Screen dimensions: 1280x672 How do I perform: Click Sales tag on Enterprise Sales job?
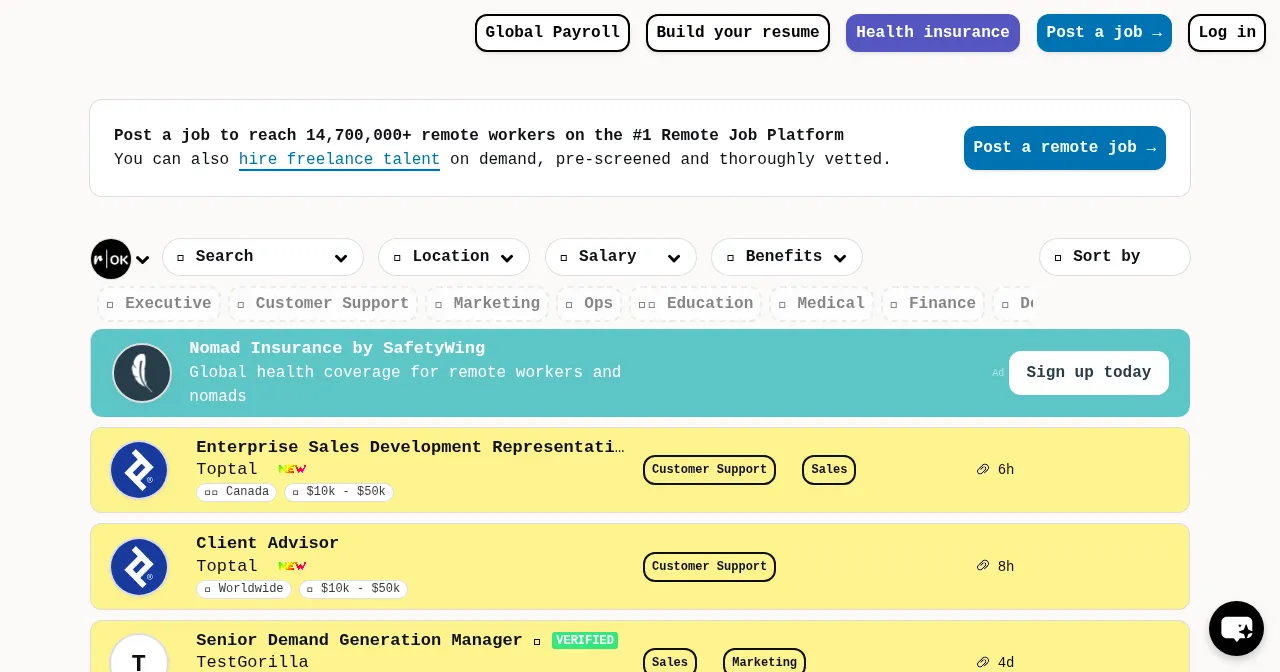tap(829, 470)
